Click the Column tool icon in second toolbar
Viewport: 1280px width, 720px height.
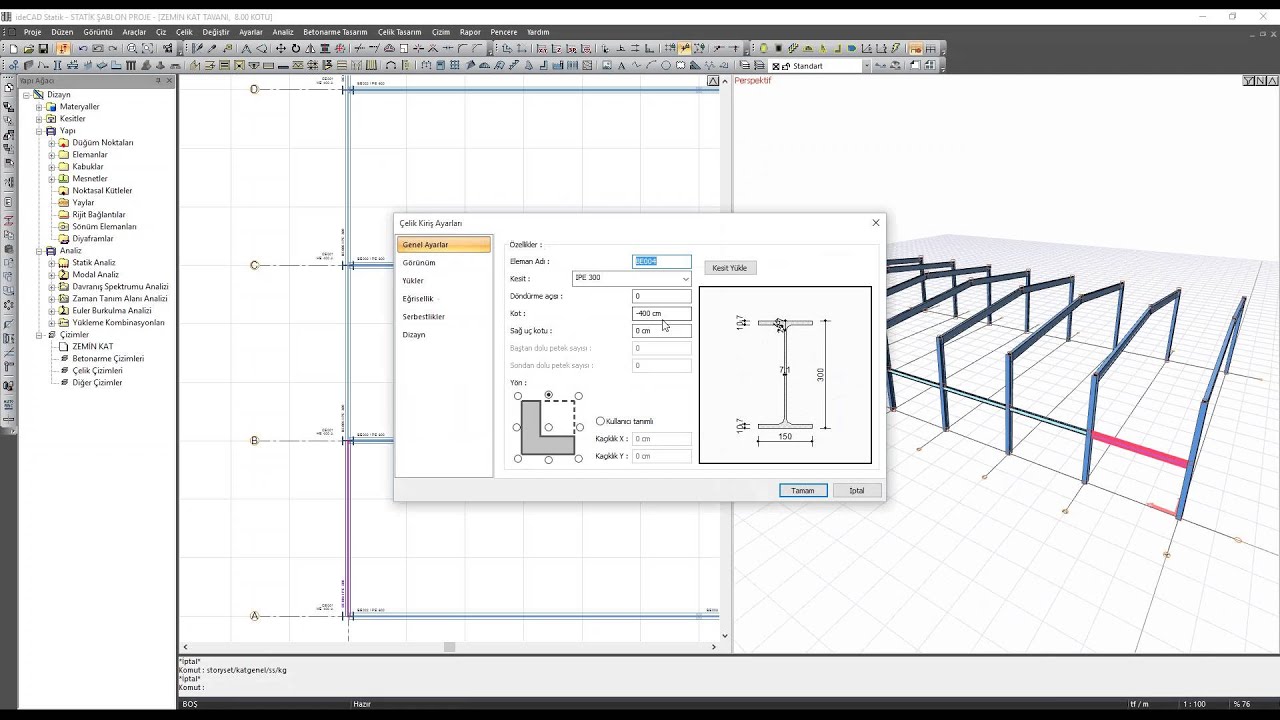click(57, 65)
